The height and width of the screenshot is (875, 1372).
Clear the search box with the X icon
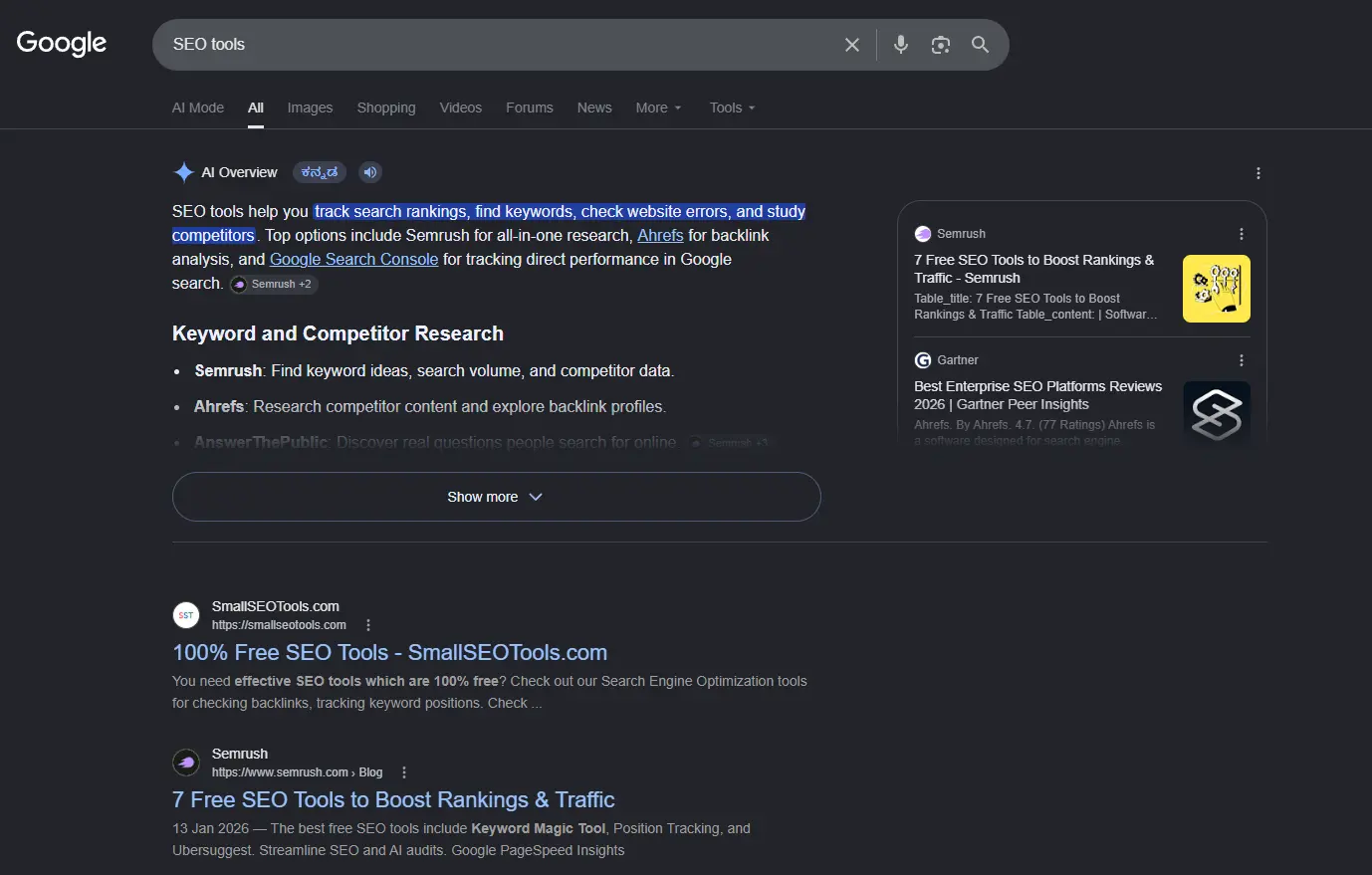852,45
